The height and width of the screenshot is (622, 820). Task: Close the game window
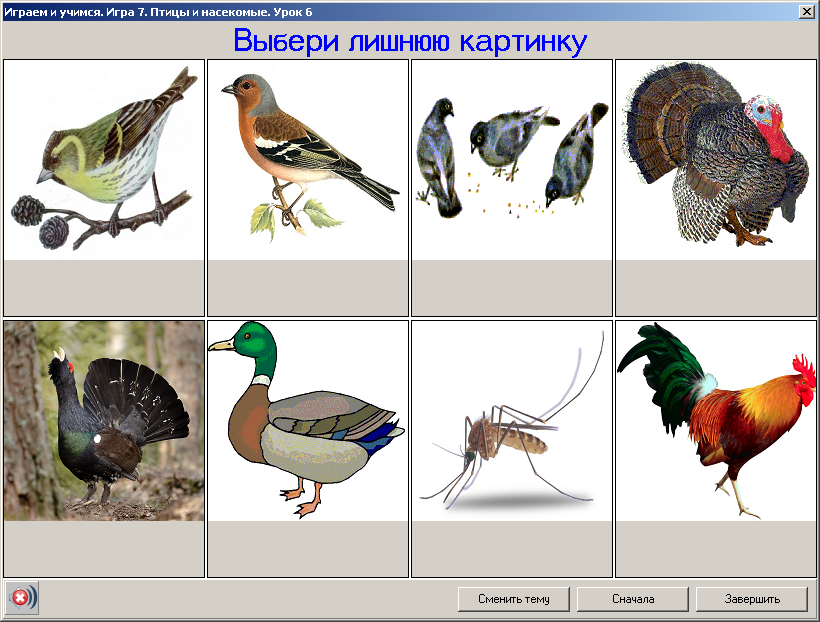pos(806,12)
